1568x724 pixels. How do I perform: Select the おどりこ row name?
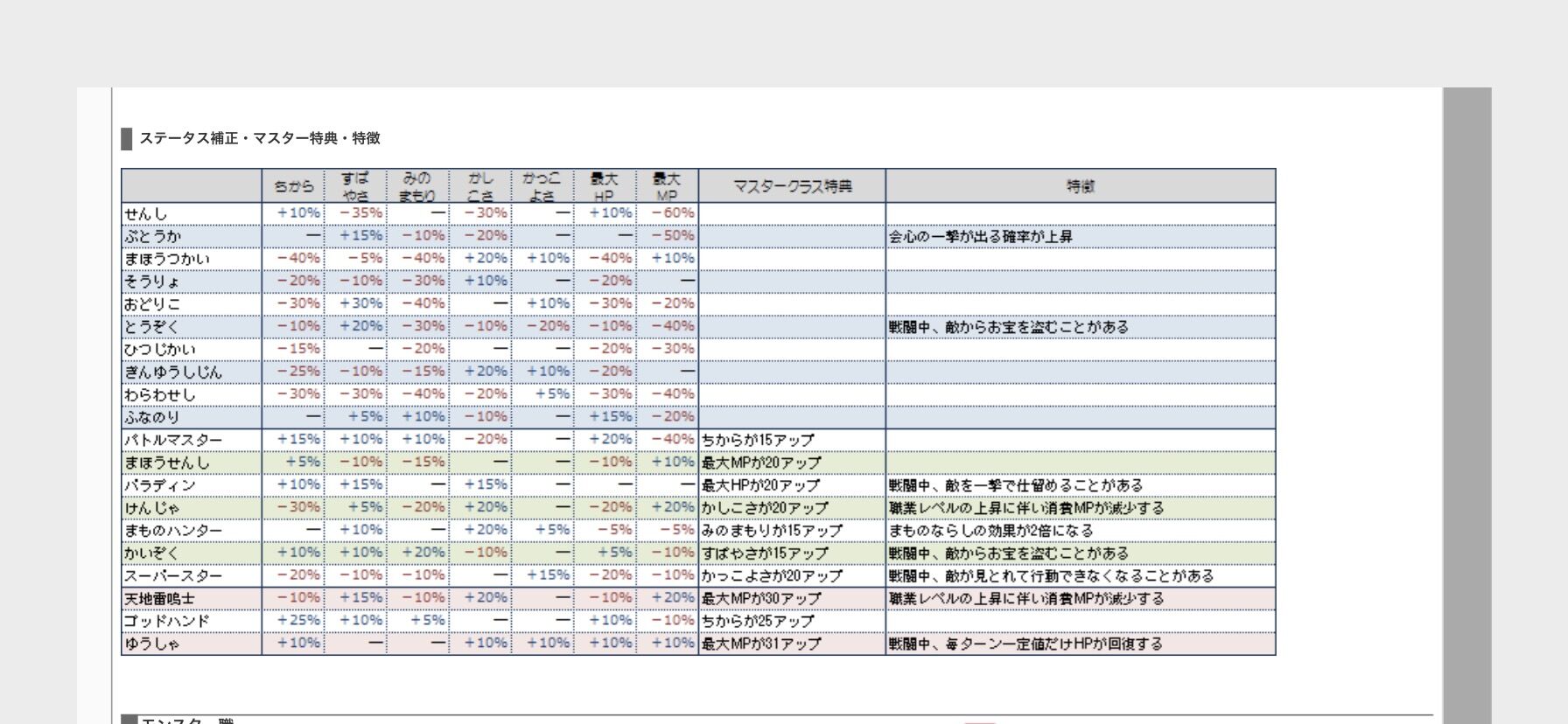click(152, 304)
